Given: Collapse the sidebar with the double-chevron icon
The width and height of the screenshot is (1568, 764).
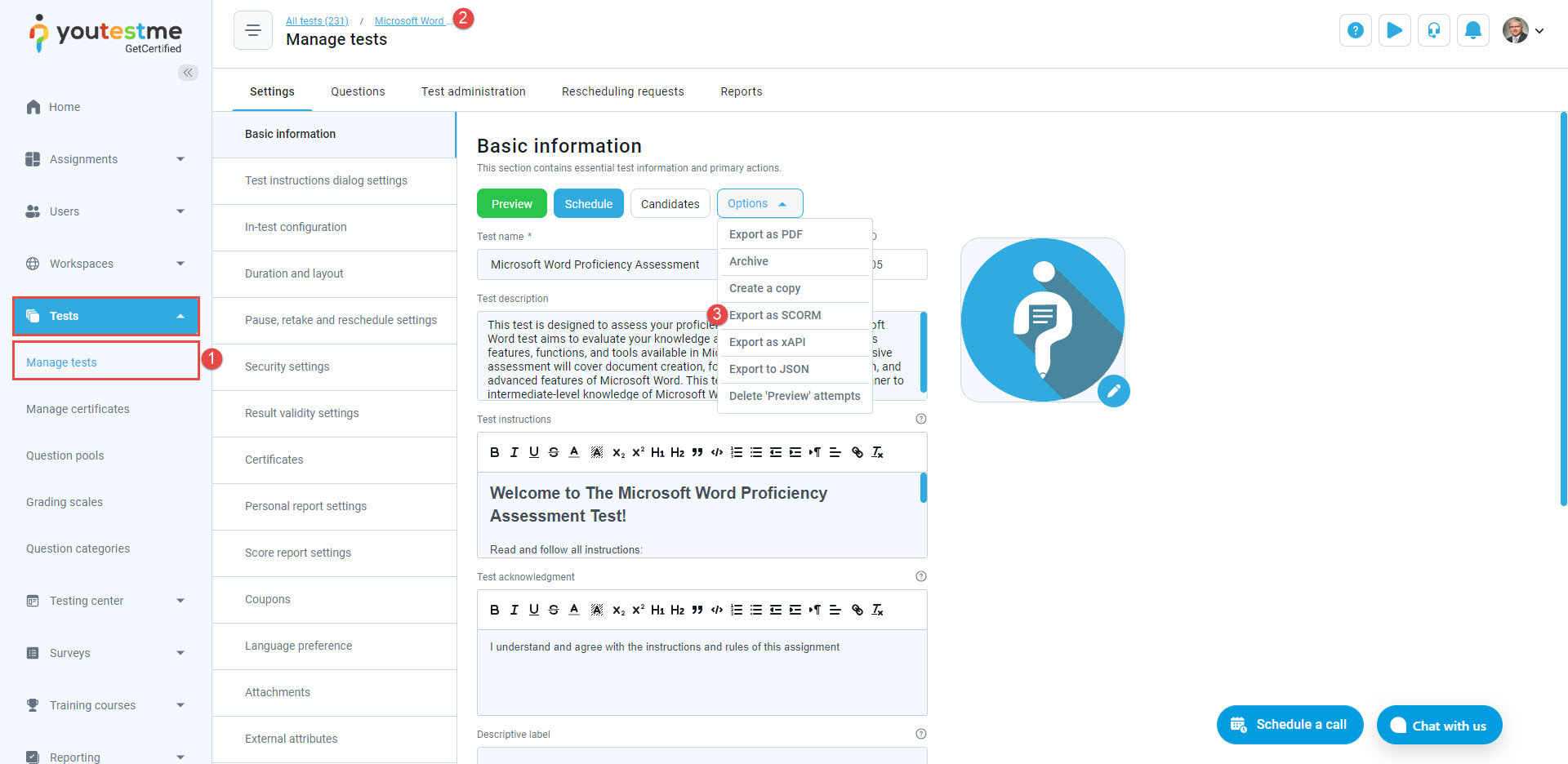Looking at the screenshot, I should 188,73.
